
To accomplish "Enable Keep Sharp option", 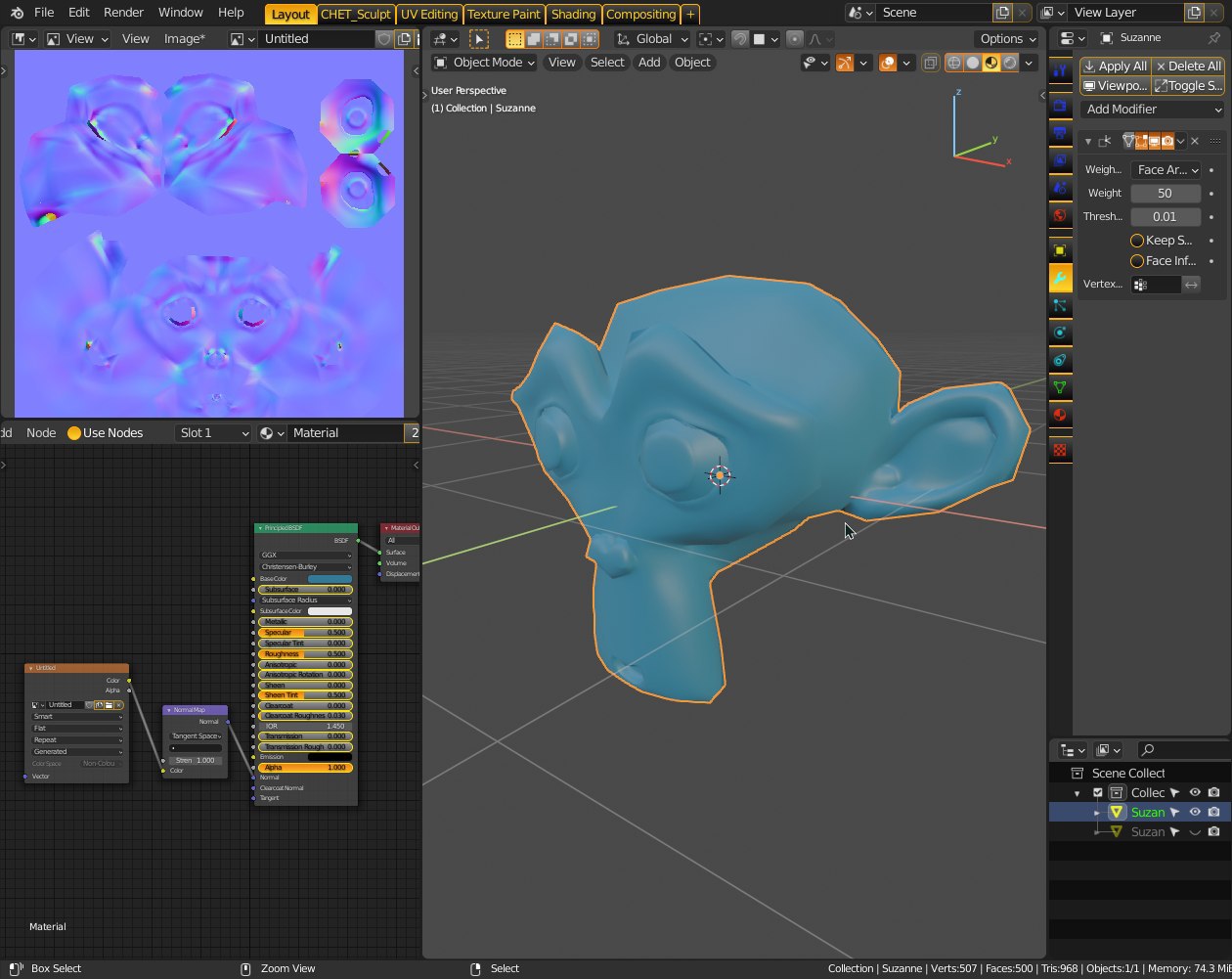I will (1137, 241).
